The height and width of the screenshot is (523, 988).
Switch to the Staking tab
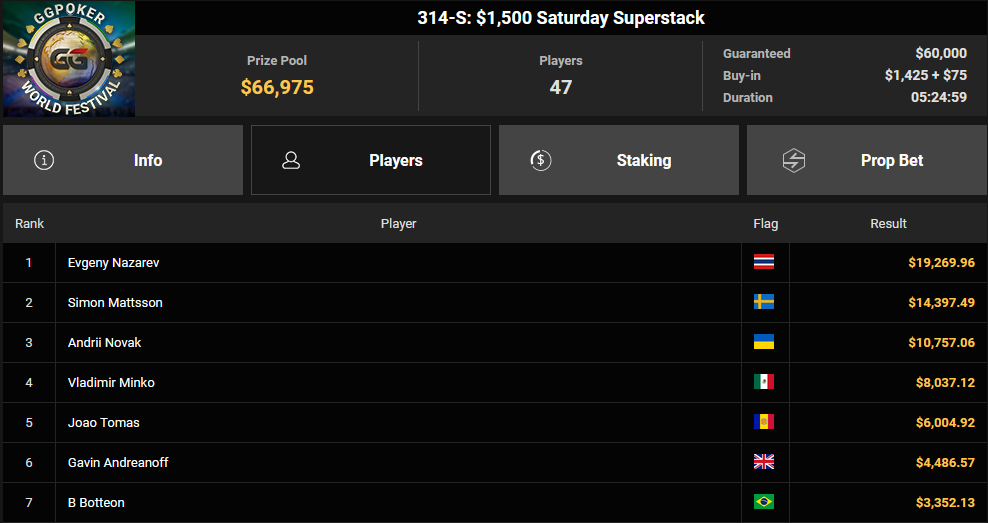619,160
